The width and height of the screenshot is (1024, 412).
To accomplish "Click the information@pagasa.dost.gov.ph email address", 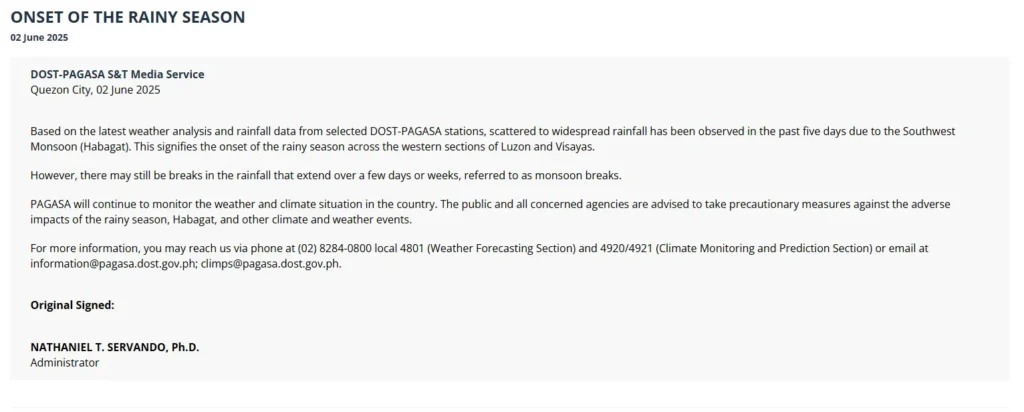I will (x=112, y=264).
